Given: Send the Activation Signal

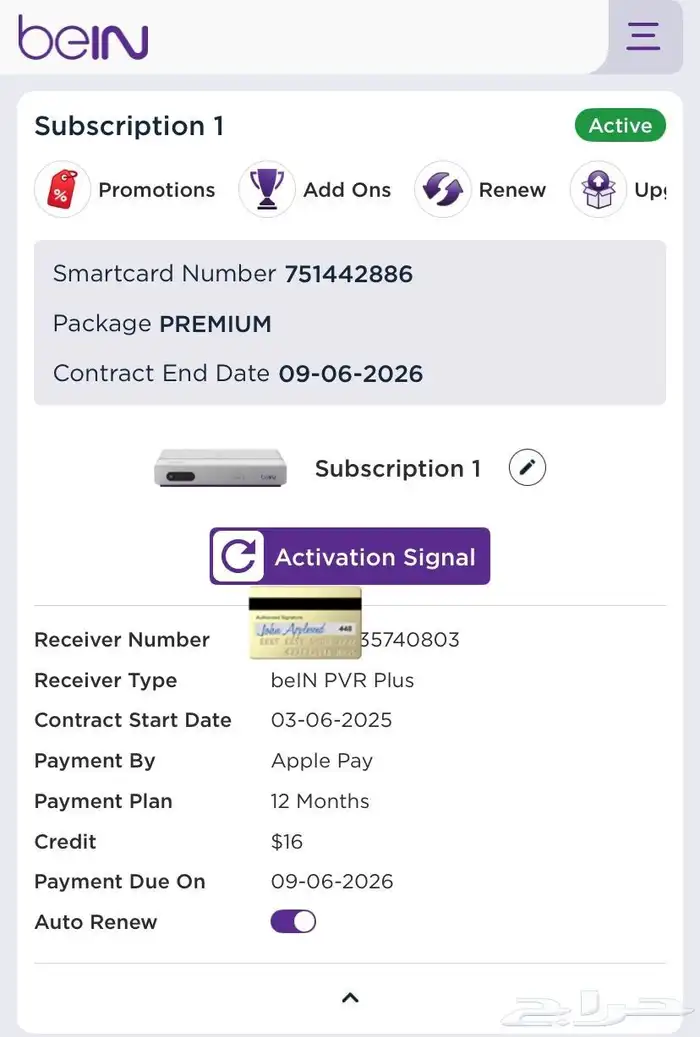Looking at the screenshot, I should 374,557.
